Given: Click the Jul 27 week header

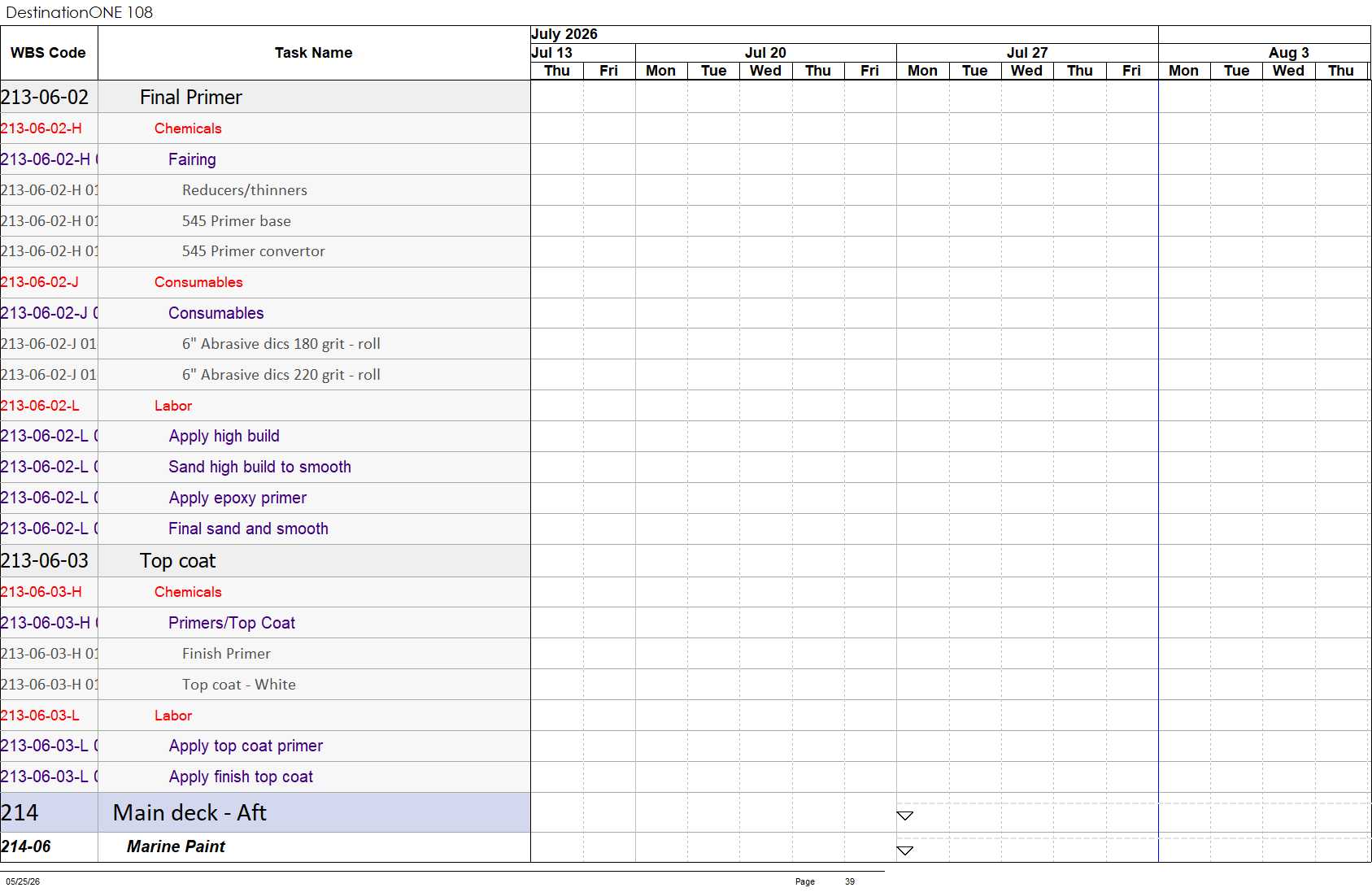Looking at the screenshot, I should pos(1027,53).
